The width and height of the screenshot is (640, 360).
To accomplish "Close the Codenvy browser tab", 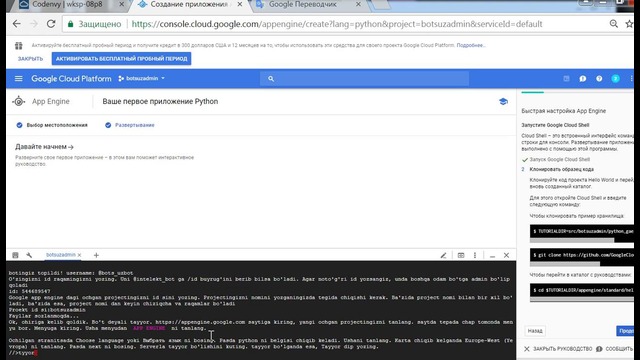I will point(121,4).
